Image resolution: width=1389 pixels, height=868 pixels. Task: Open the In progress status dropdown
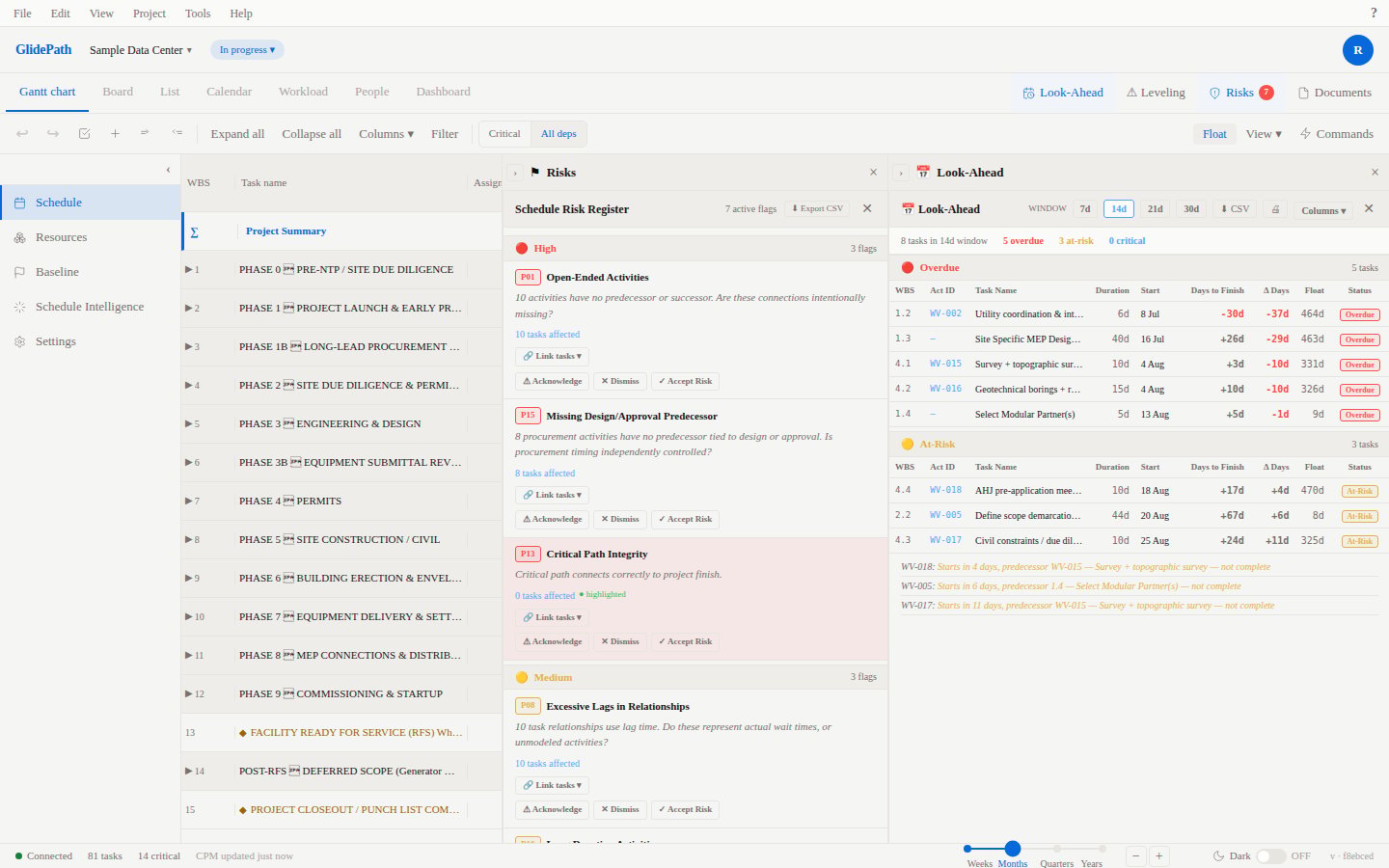point(247,49)
